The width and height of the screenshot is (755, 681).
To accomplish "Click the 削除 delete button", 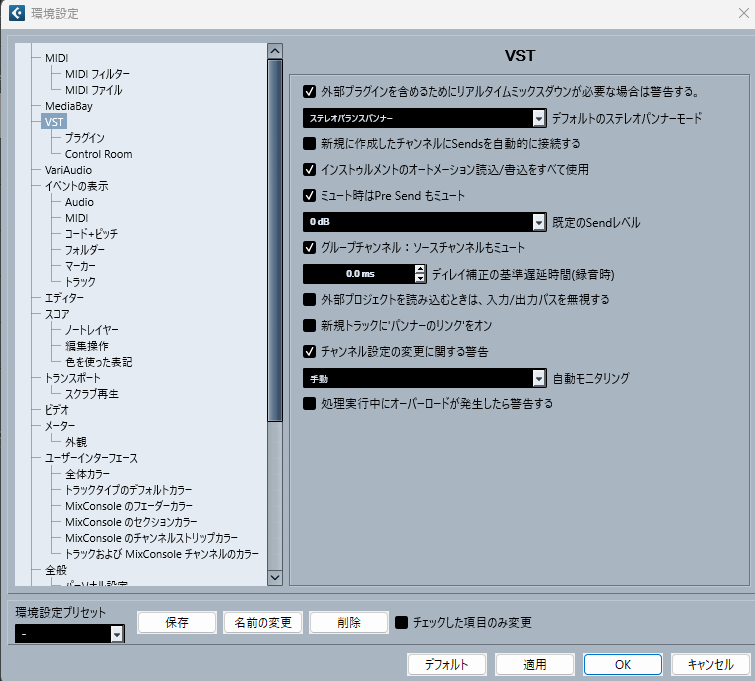I will (x=349, y=623).
